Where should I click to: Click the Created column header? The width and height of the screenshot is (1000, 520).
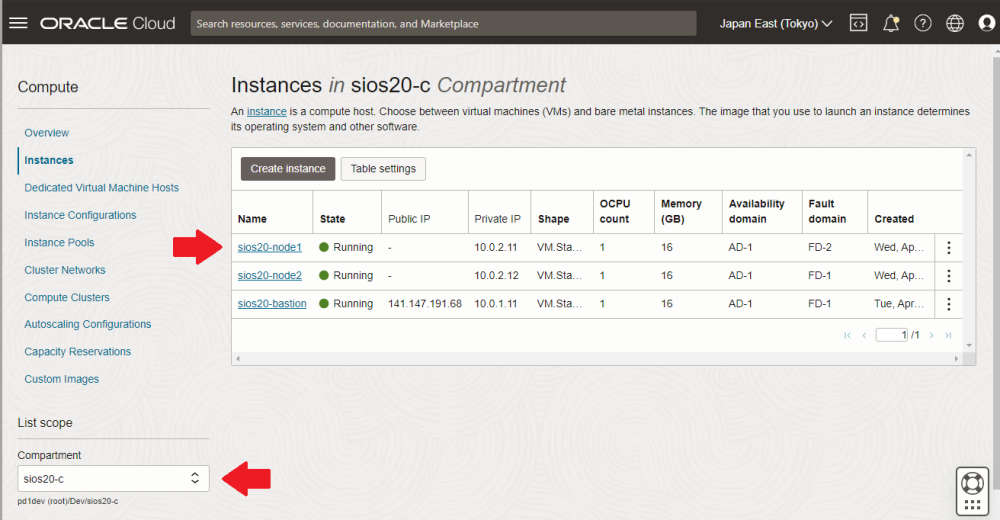tap(894, 219)
